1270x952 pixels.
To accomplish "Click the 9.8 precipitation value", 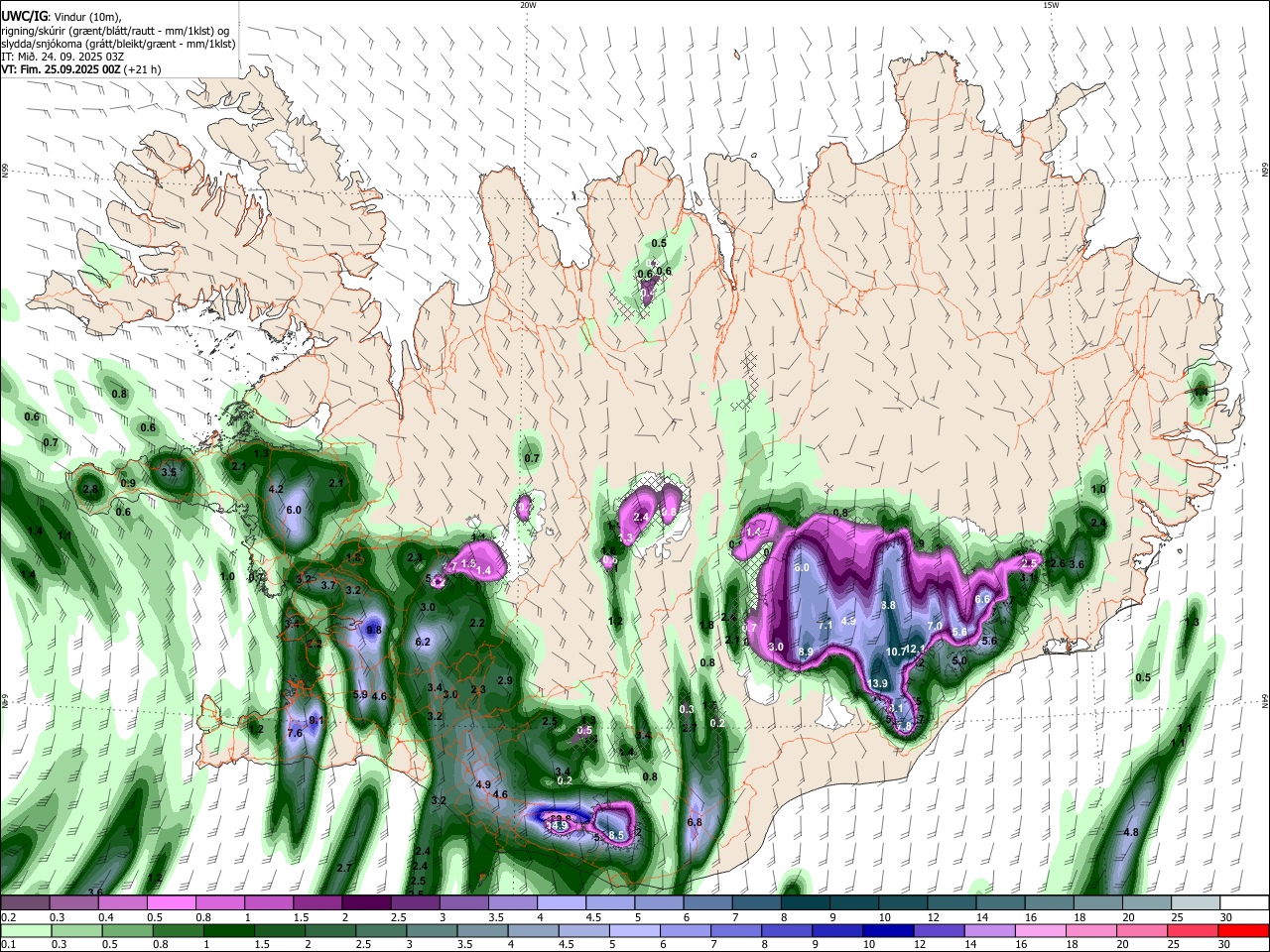I will click(x=374, y=630).
